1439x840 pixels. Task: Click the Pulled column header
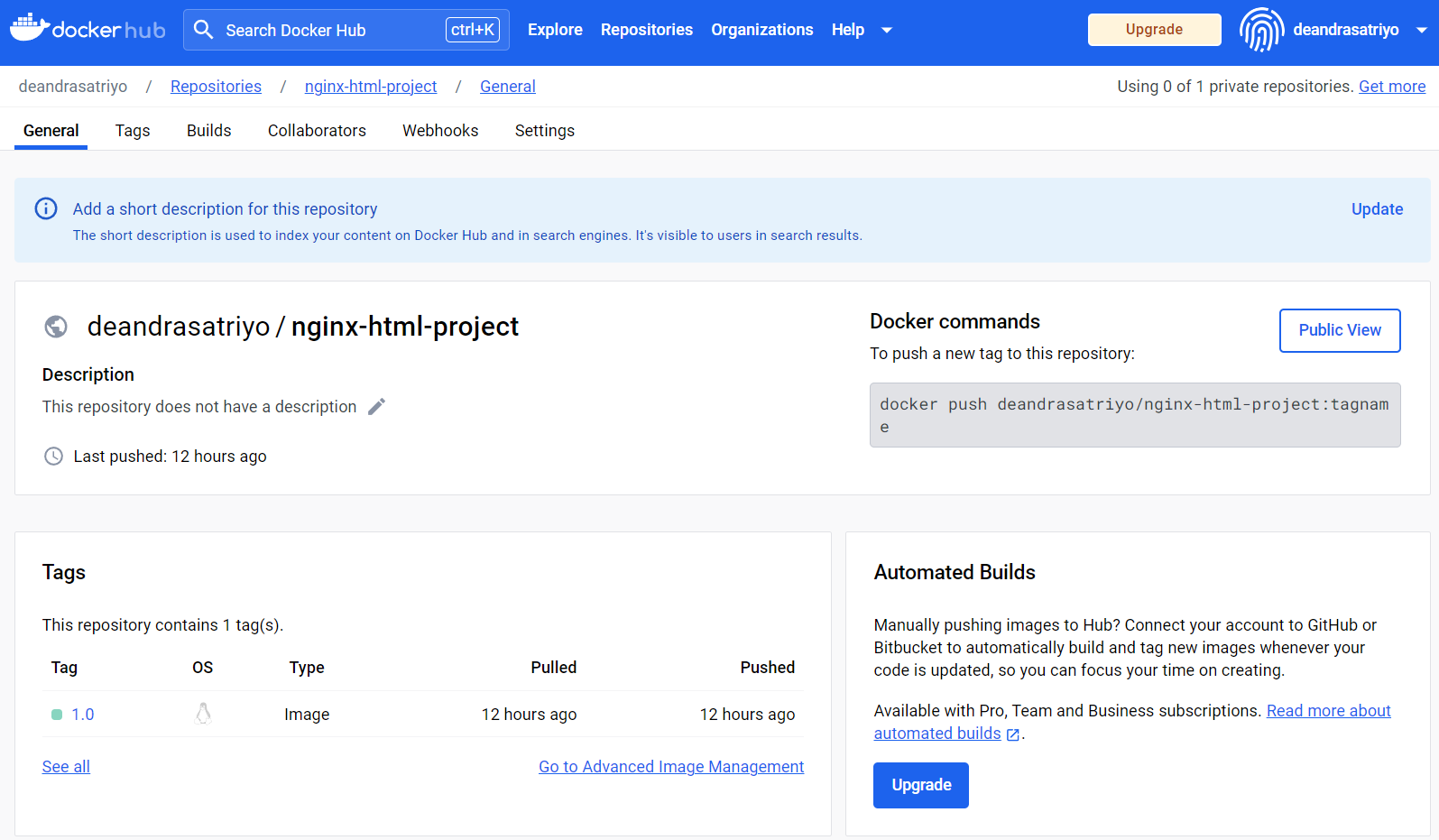(554, 668)
